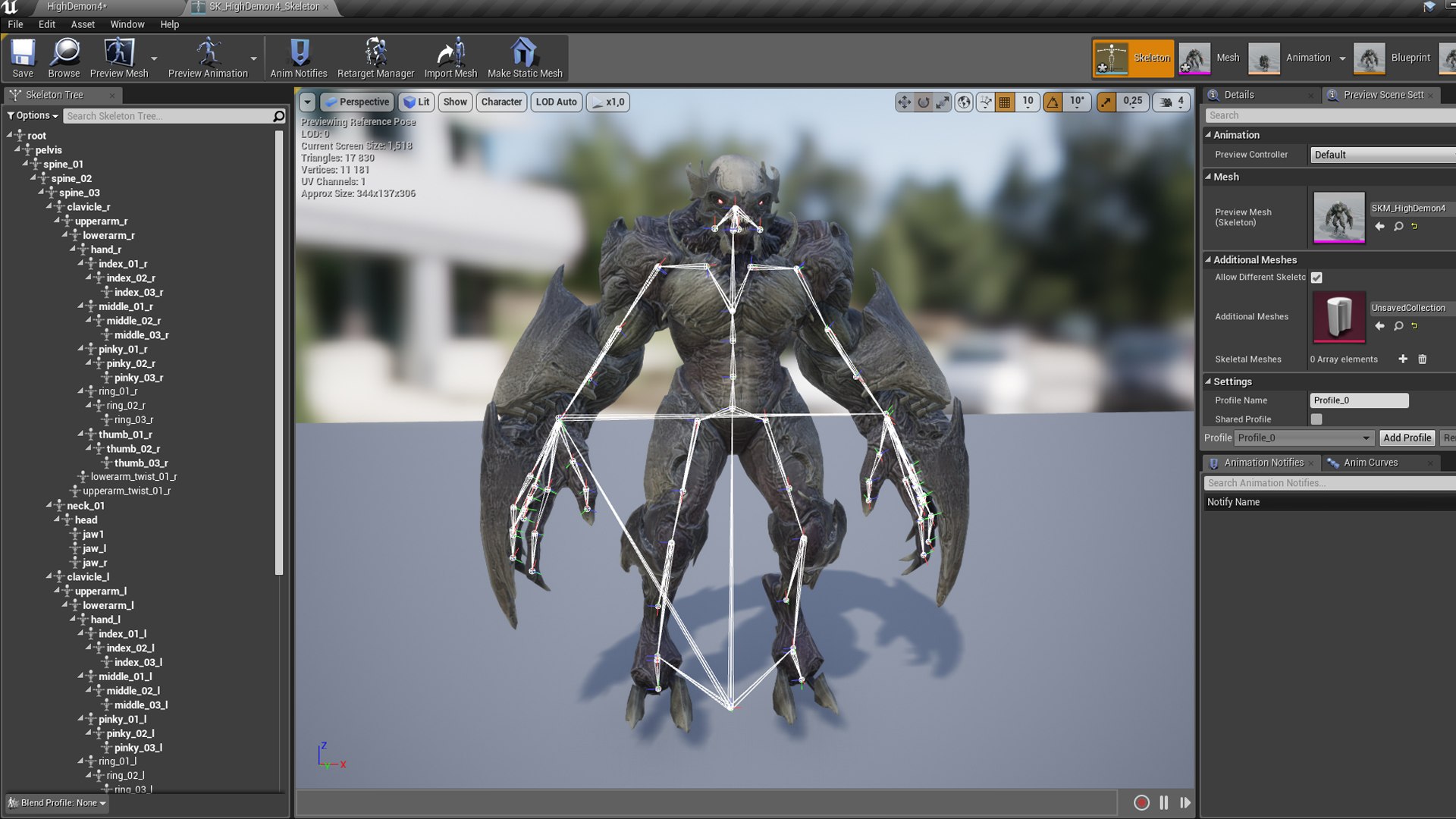Toggle the Perspective view mode button

click(356, 102)
